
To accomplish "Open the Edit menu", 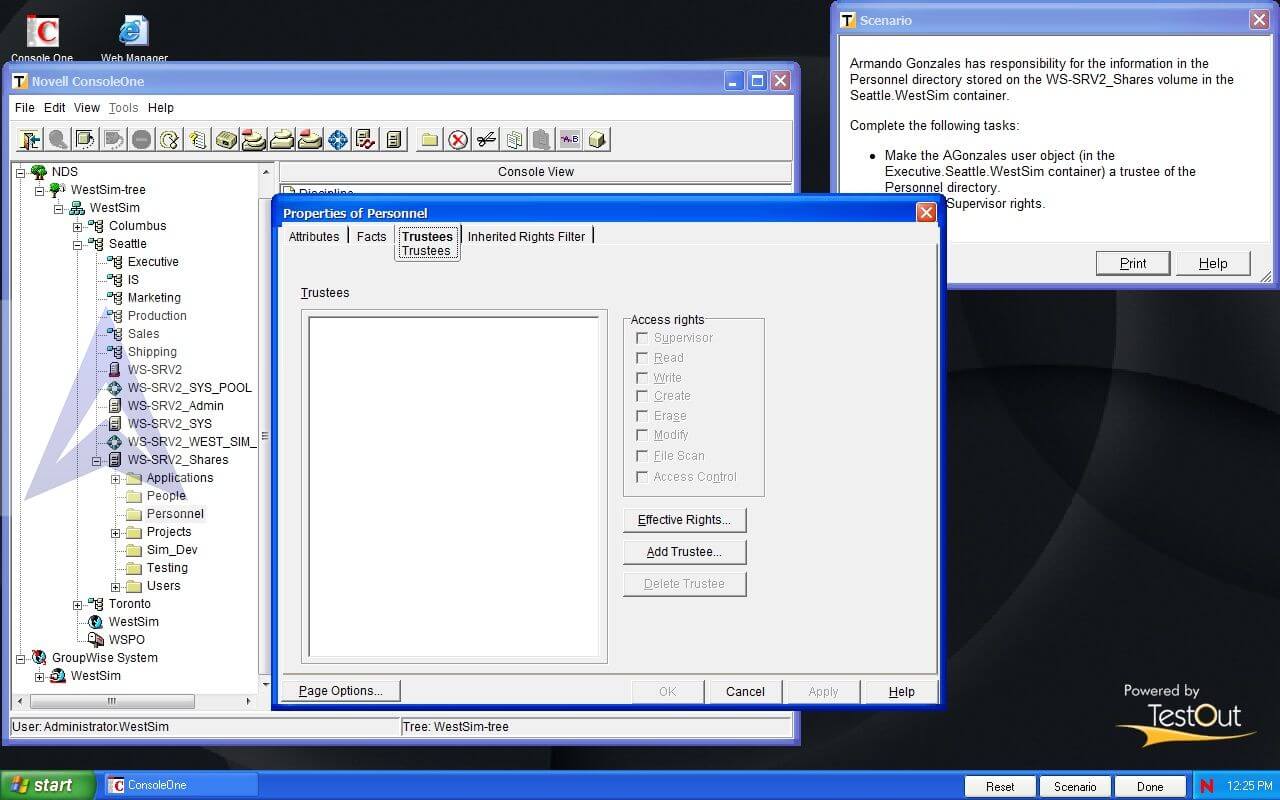I will (55, 108).
